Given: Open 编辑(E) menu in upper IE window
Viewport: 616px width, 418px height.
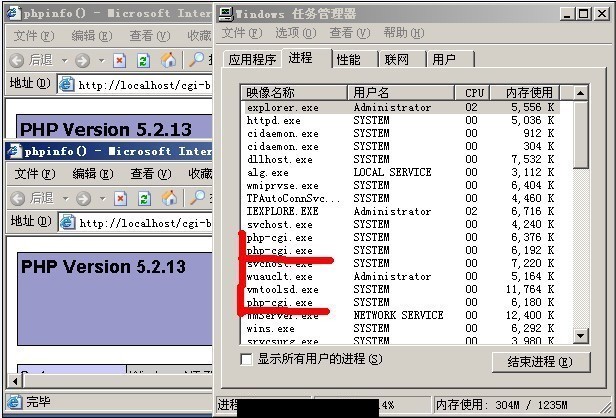Looking at the screenshot, I should (92, 36).
